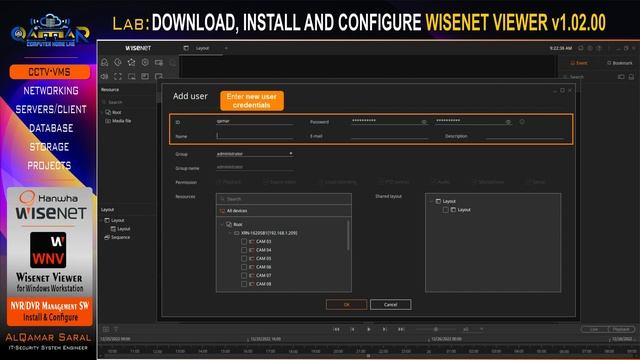The image size is (640, 360).
Task: Tick the CAM 08 checkbox
Action: click(x=244, y=284)
